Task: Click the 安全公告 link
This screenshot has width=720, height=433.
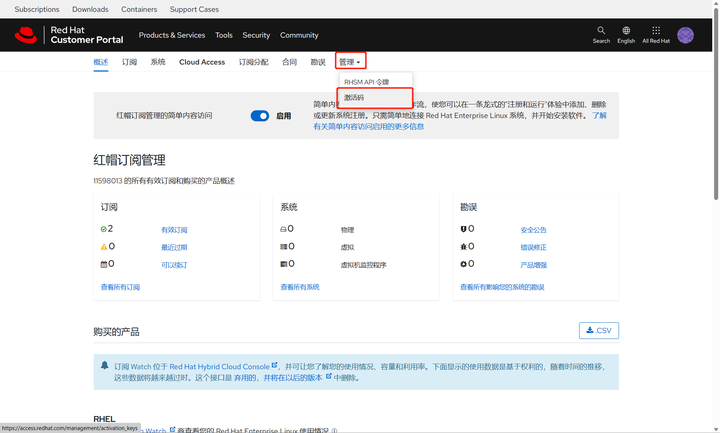Action: (x=534, y=230)
